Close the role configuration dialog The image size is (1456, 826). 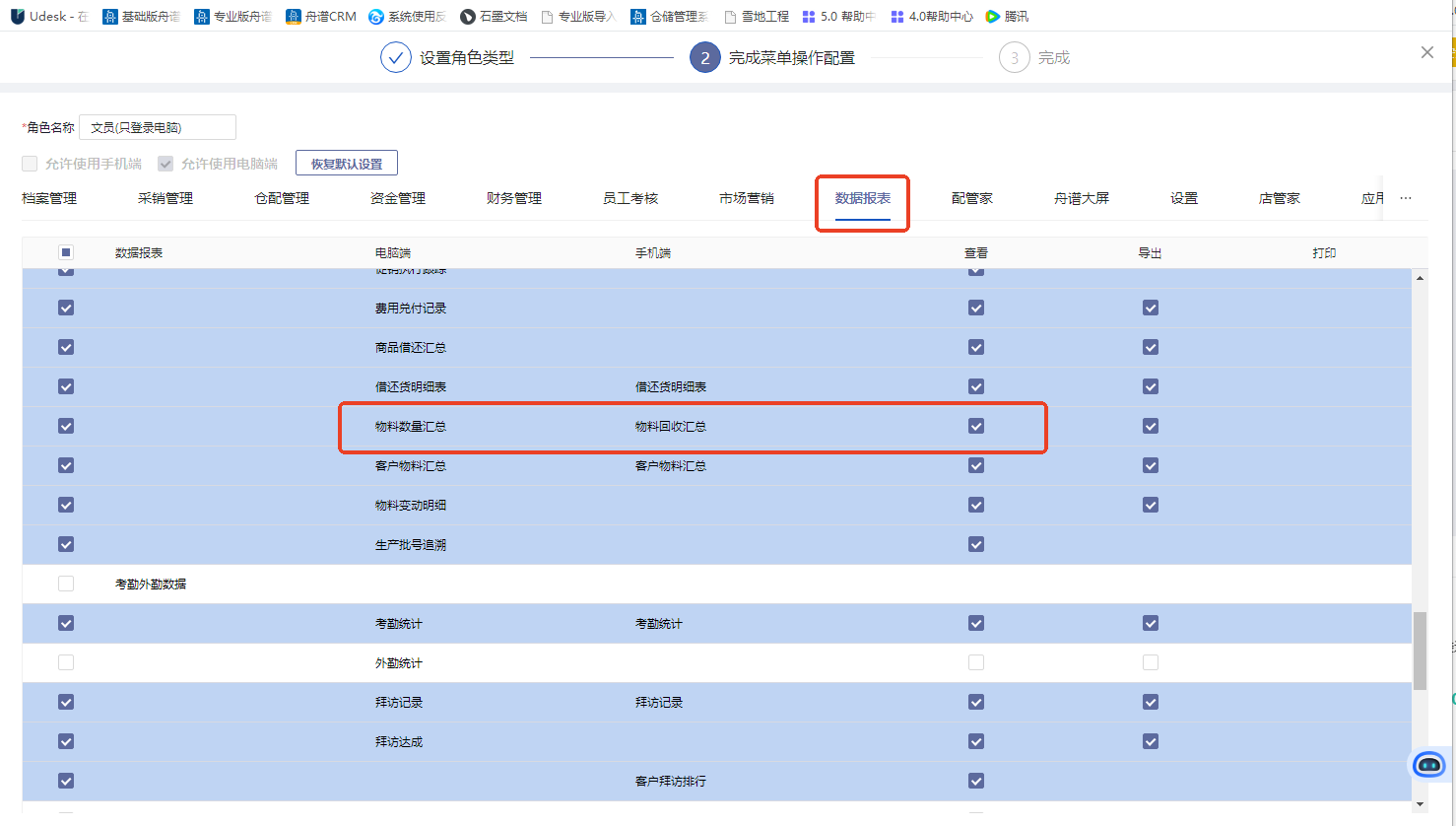pos(1426,52)
